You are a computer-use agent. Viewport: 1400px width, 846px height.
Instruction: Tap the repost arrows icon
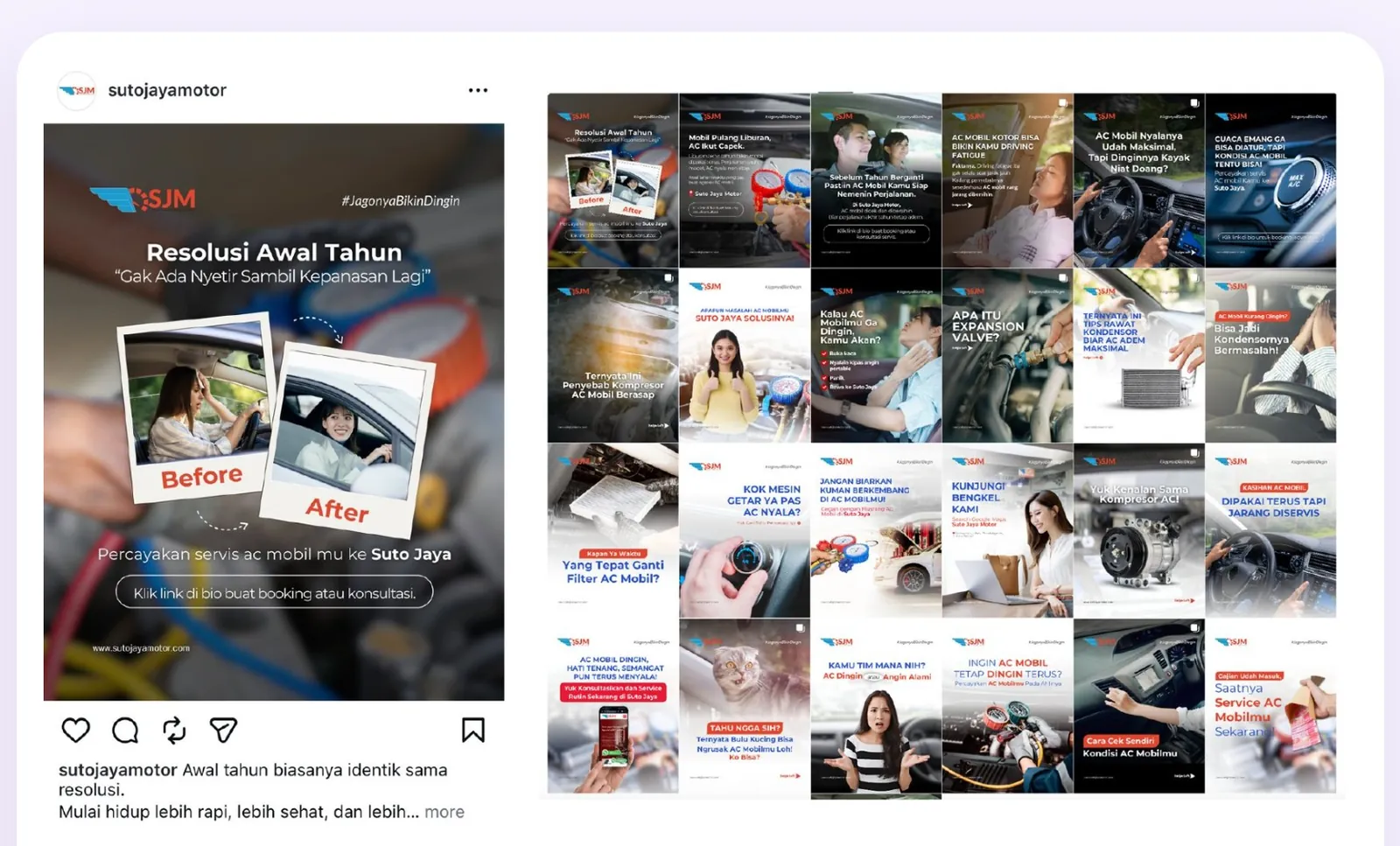point(174,730)
